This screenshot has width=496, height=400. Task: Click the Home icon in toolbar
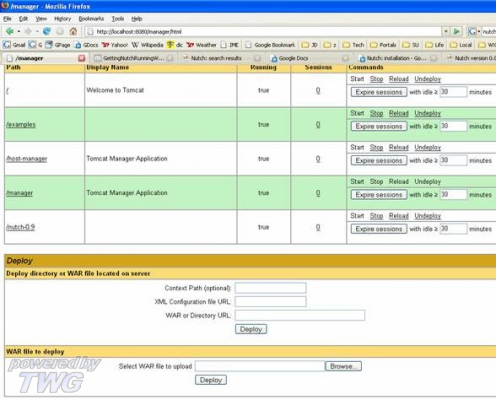coord(73,31)
